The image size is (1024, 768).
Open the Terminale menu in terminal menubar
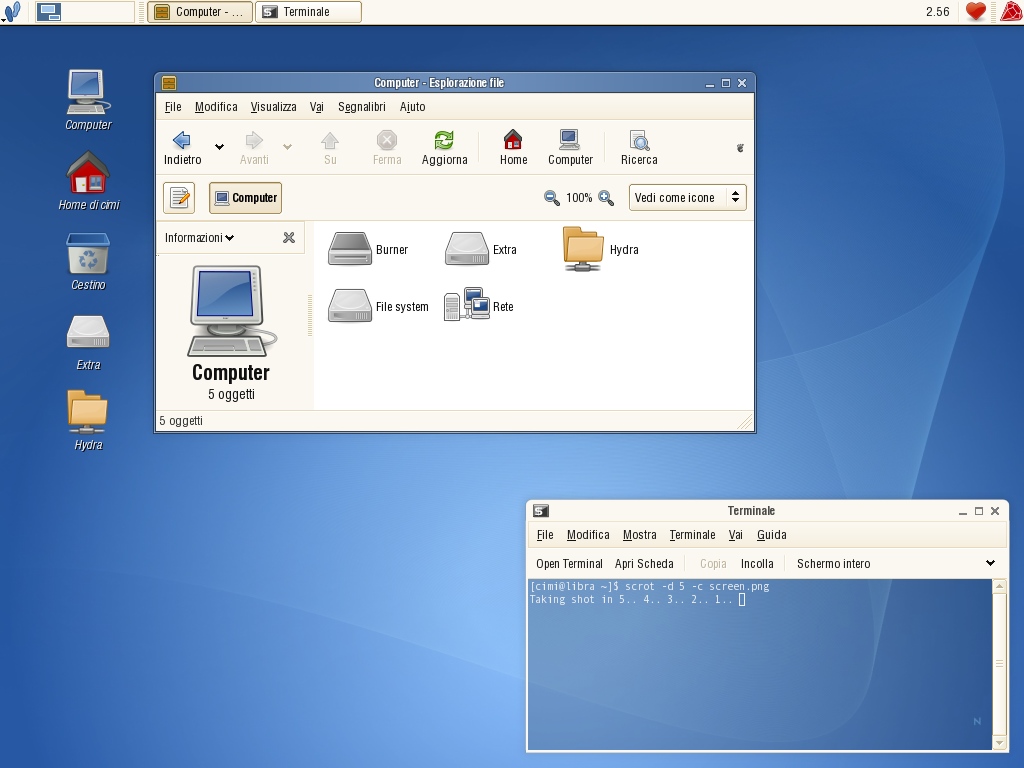click(x=692, y=535)
